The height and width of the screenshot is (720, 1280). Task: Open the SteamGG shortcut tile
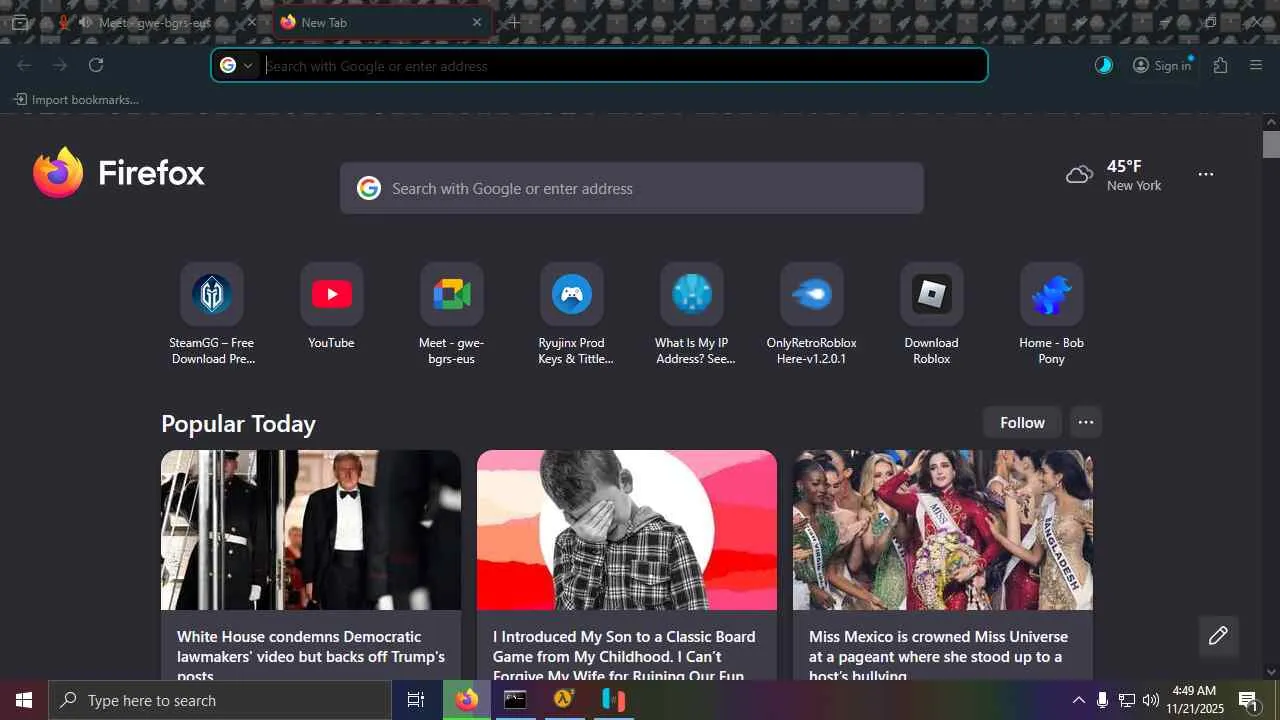point(212,294)
